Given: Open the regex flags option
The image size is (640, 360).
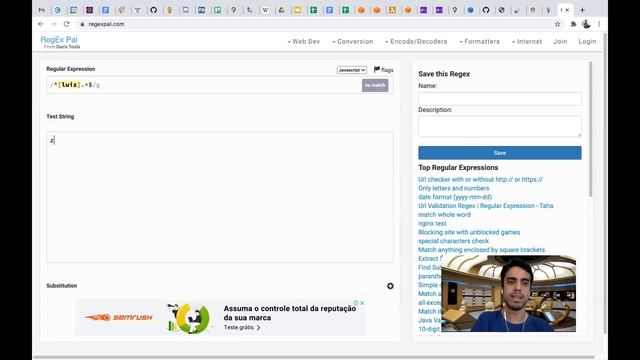Looking at the screenshot, I should click(x=384, y=70).
